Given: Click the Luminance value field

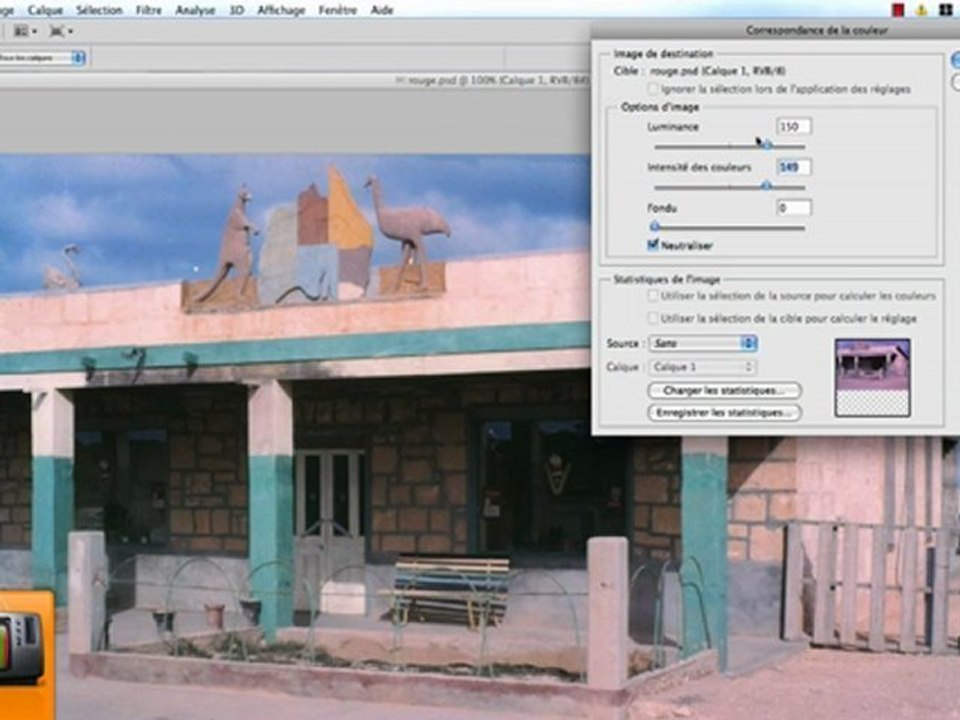Looking at the screenshot, I should tap(793, 126).
